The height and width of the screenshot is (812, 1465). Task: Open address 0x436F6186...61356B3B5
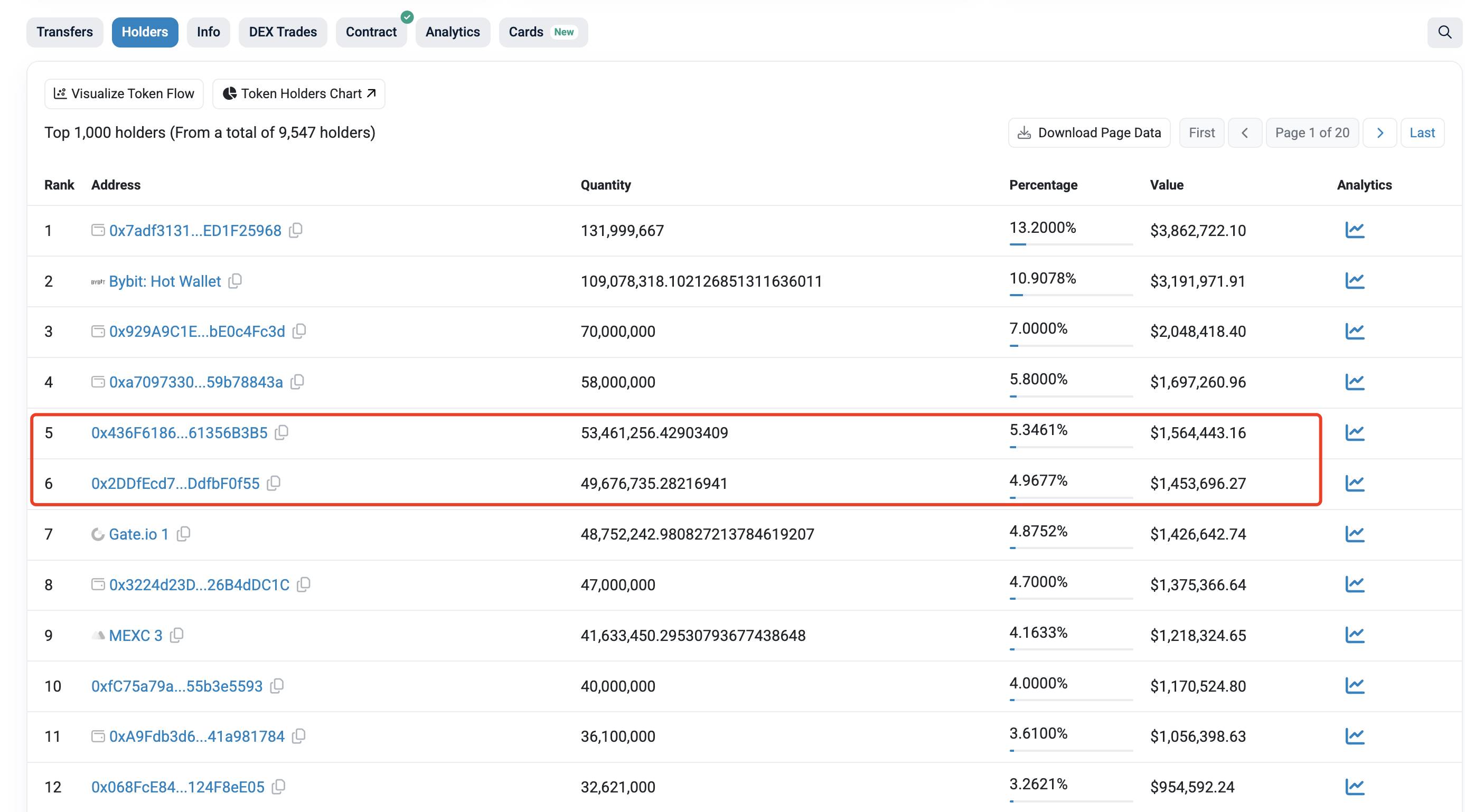179,433
